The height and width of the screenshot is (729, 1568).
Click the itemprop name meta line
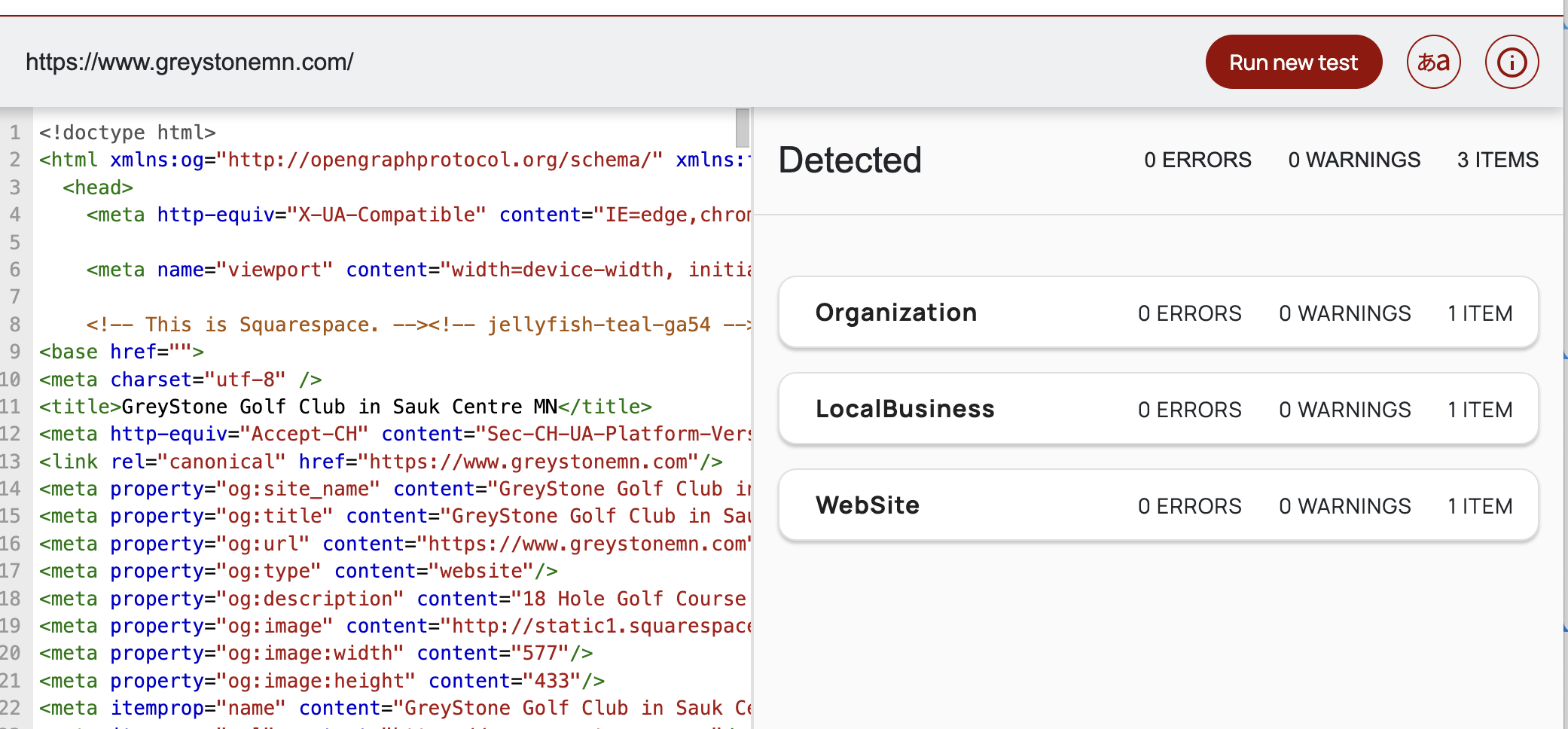(395, 708)
